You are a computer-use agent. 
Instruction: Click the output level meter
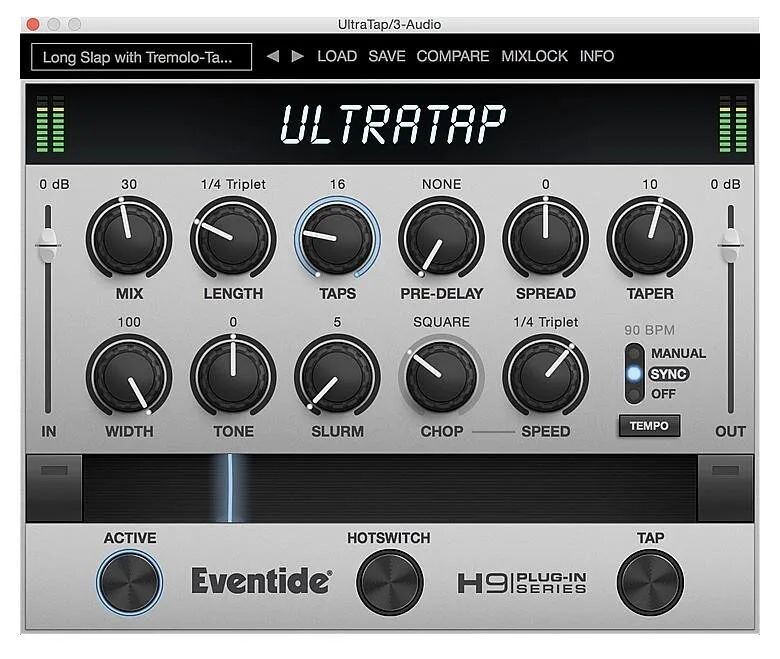[x=733, y=124]
